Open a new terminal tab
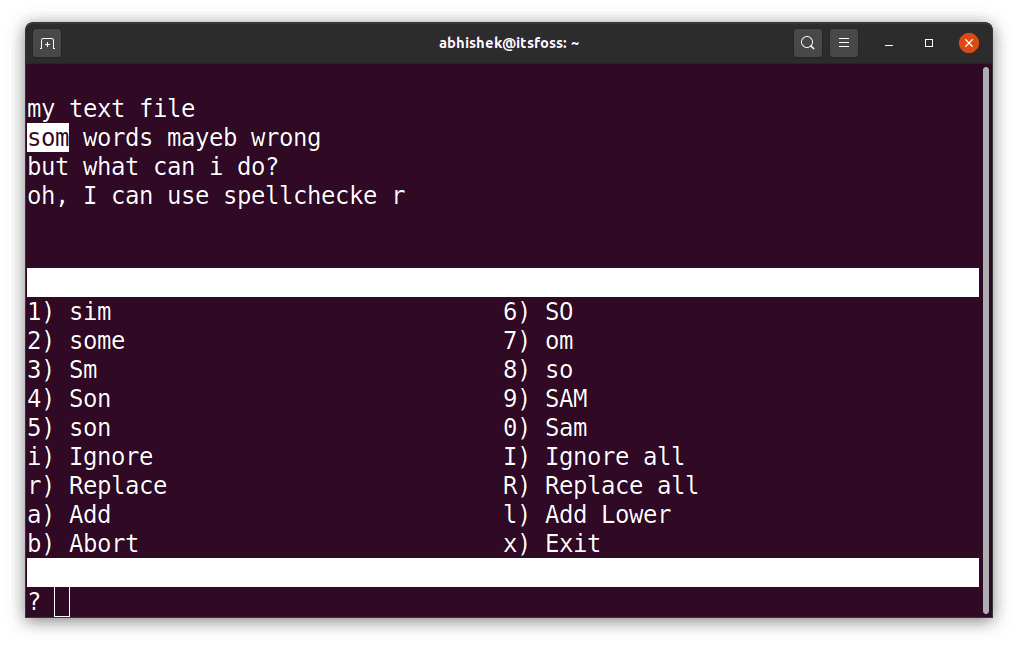This screenshot has height=646, width=1018. click(x=46, y=43)
